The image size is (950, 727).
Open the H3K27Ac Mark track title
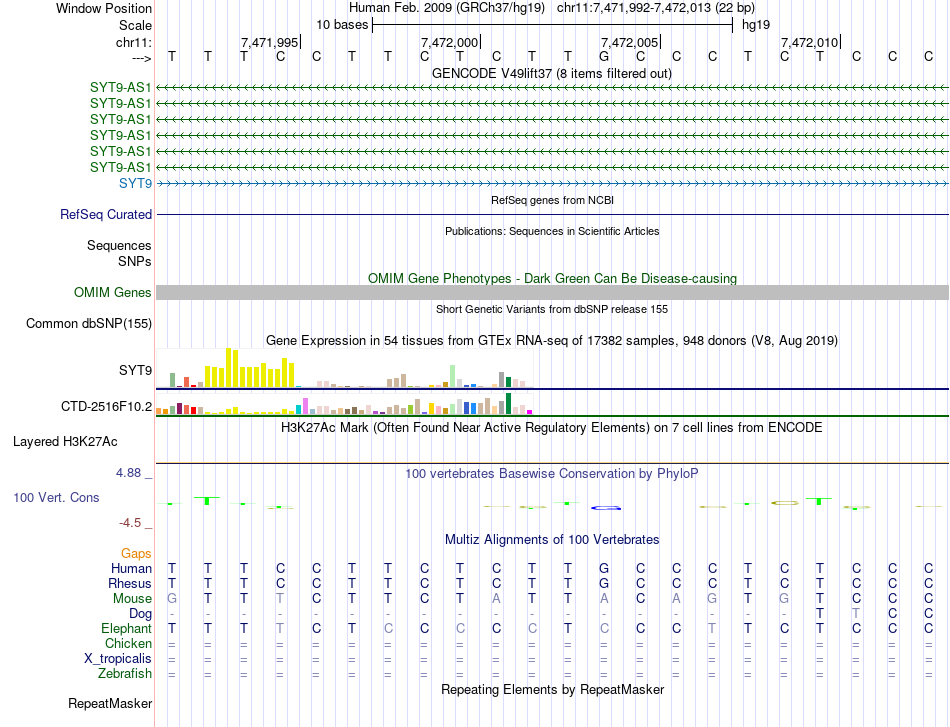552,428
